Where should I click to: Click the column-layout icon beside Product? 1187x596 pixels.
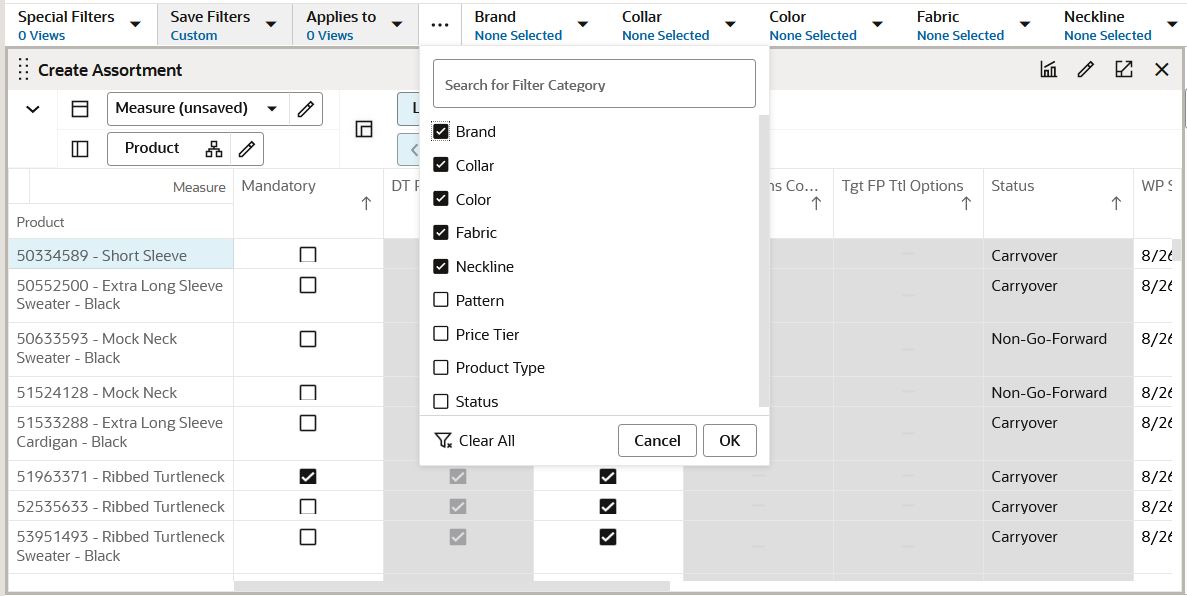point(80,148)
